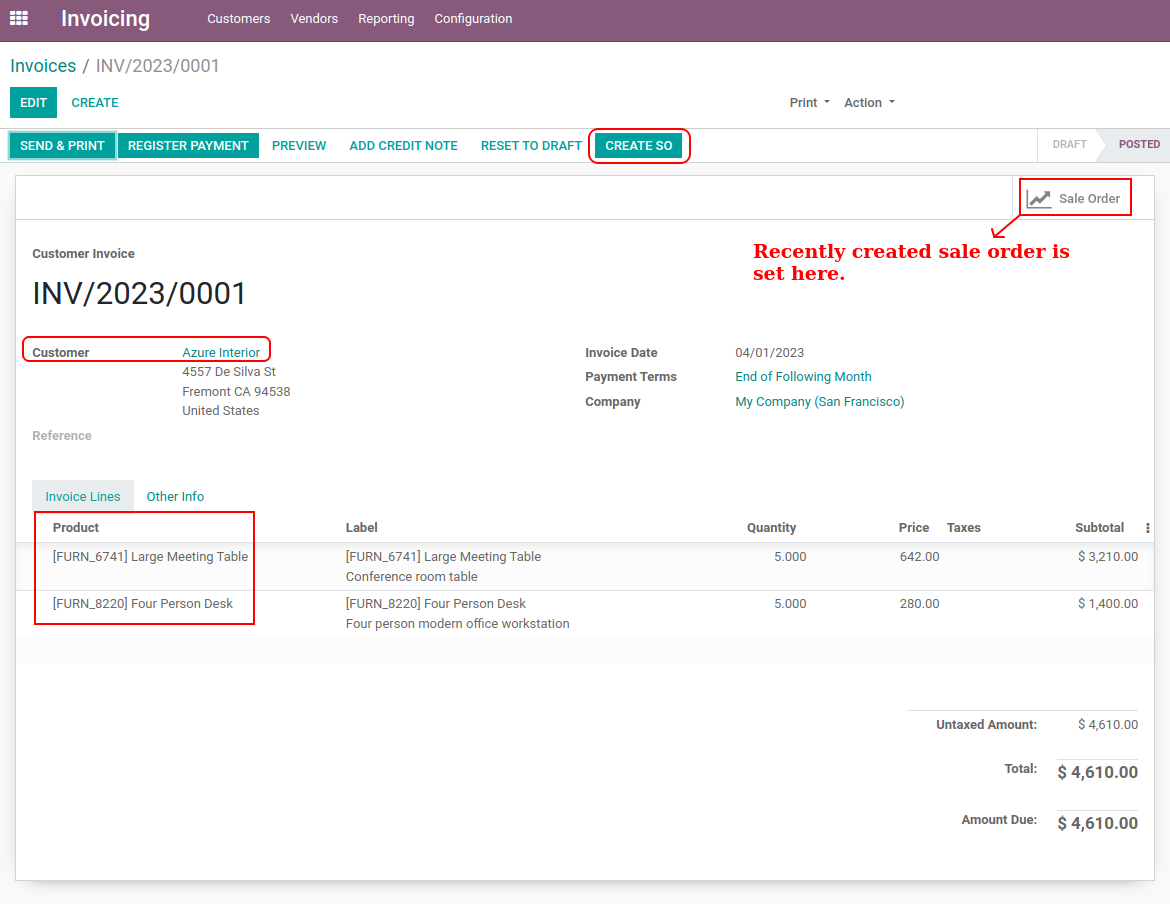Click Reset to Draft

pos(531,146)
